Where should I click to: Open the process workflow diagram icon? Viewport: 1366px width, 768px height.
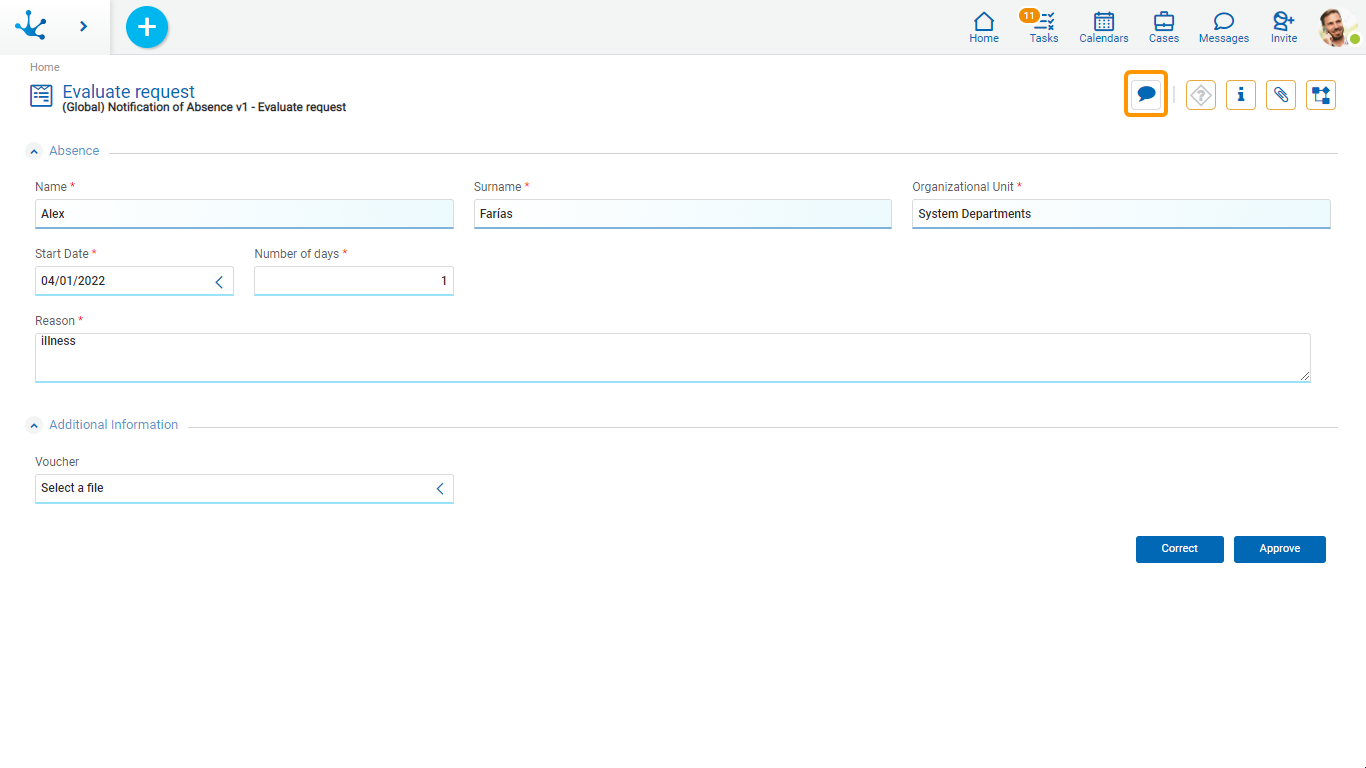coord(1320,95)
